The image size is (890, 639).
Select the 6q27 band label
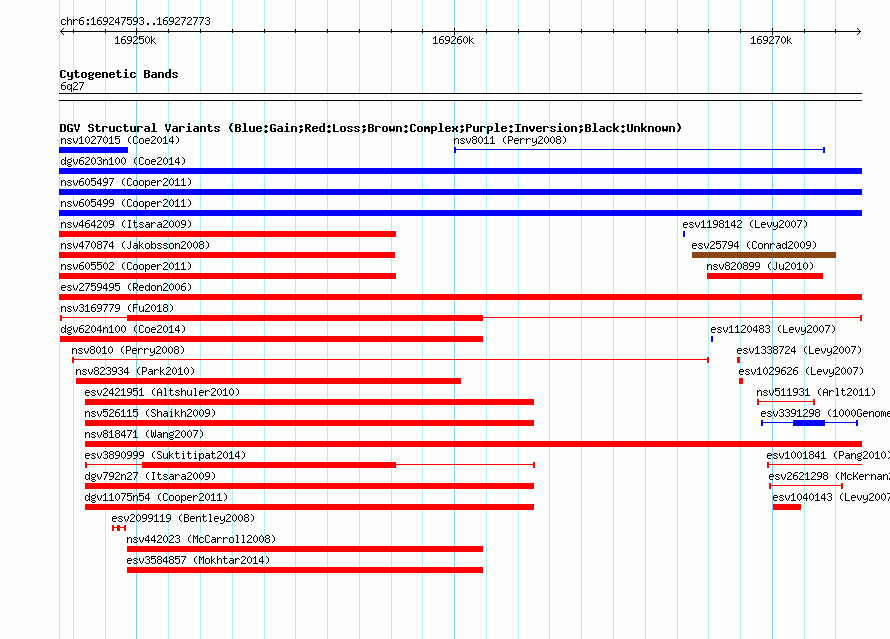coord(72,86)
